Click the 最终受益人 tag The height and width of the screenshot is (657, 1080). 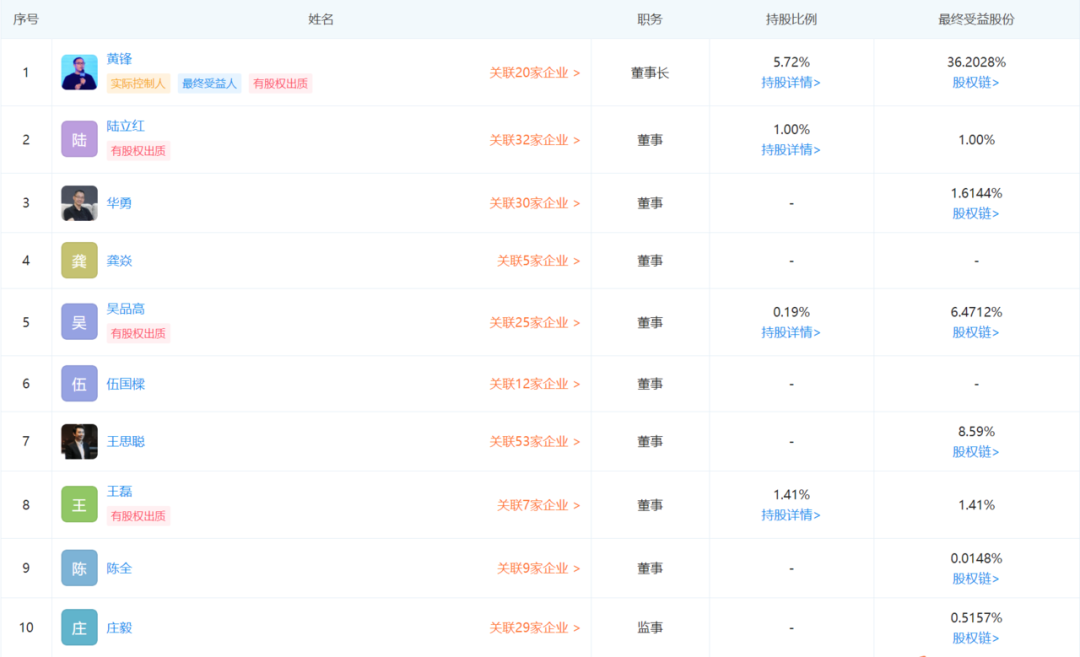click(209, 84)
